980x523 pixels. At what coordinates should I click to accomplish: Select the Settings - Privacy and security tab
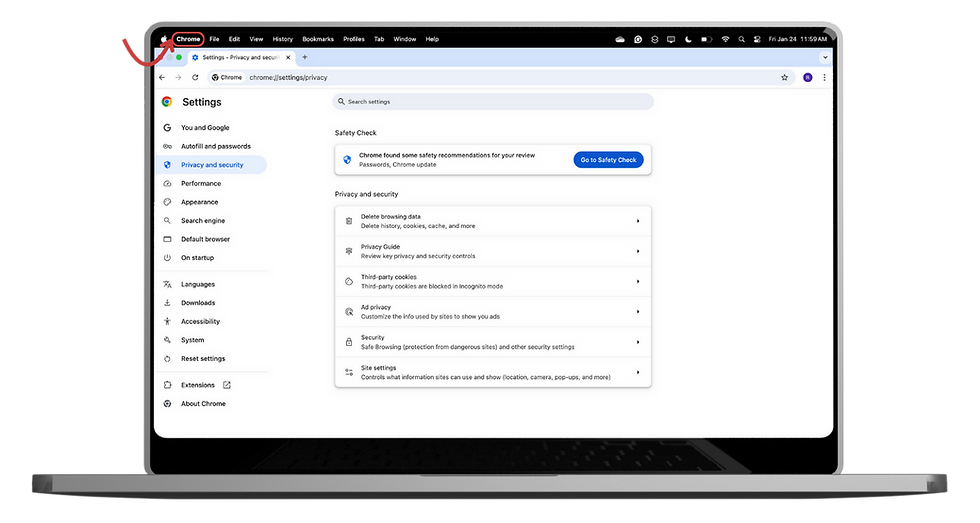pyautogui.click(x=240, y=57)
